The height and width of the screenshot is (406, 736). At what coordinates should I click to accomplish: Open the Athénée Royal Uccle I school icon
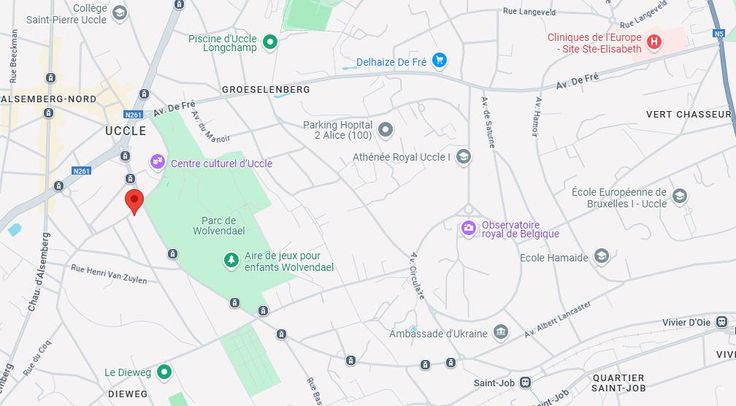pos(463,157)
